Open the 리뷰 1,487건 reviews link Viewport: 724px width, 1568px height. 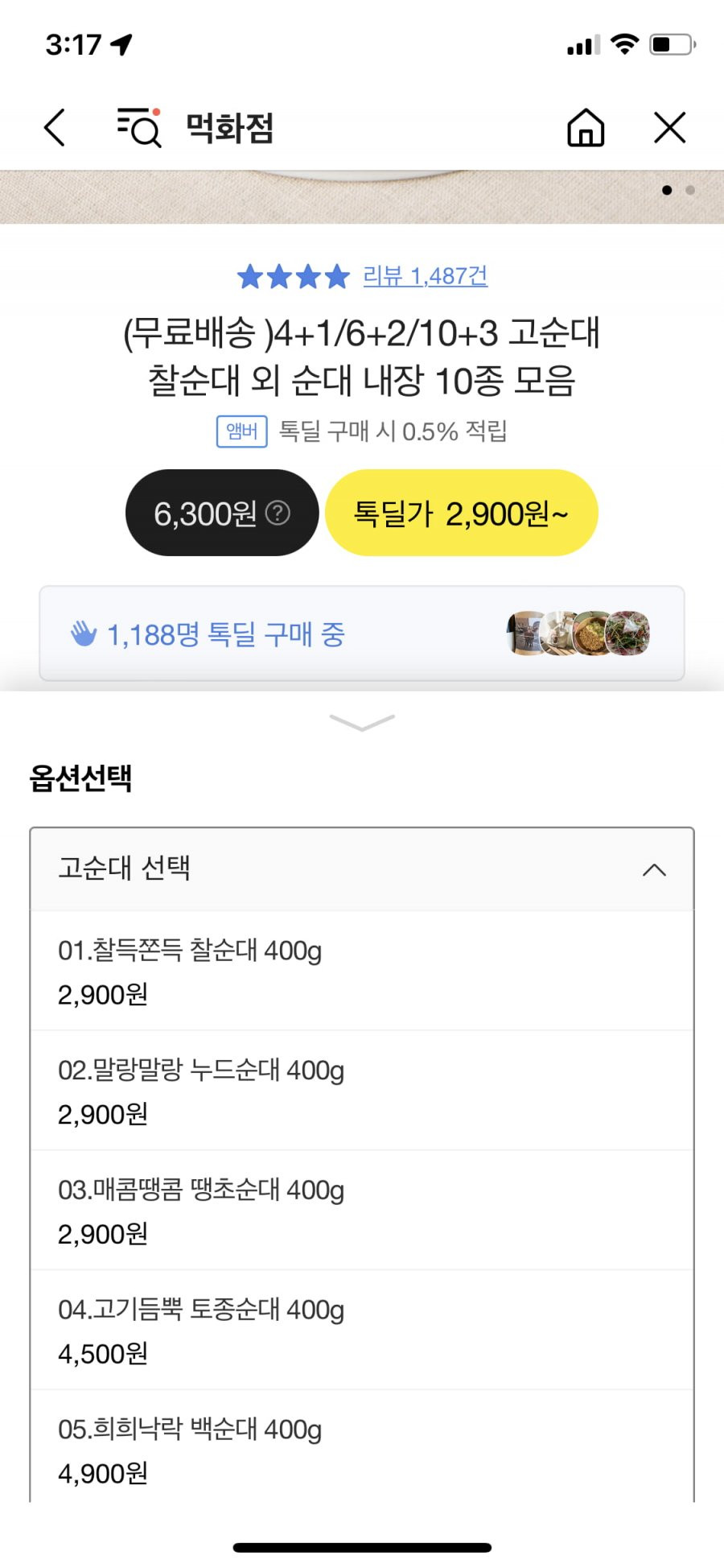point(425,277)
